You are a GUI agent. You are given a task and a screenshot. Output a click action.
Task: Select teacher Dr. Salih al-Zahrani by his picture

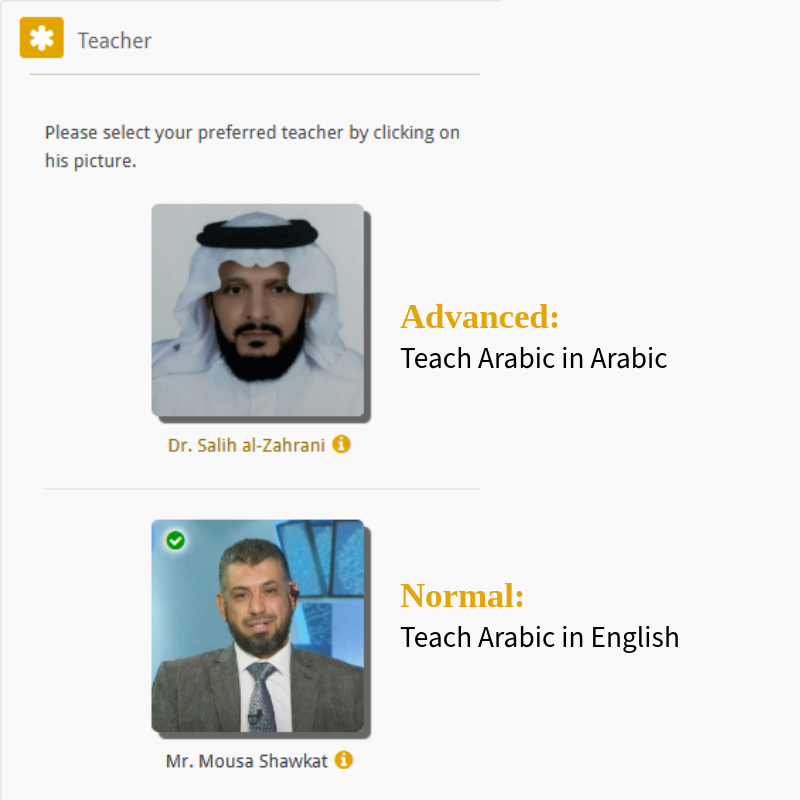pos(257,310)
